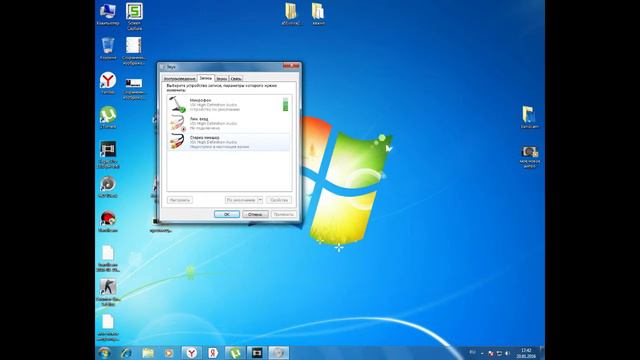
Task: Select the Line In recording device
Action: (x=229, y=123)
